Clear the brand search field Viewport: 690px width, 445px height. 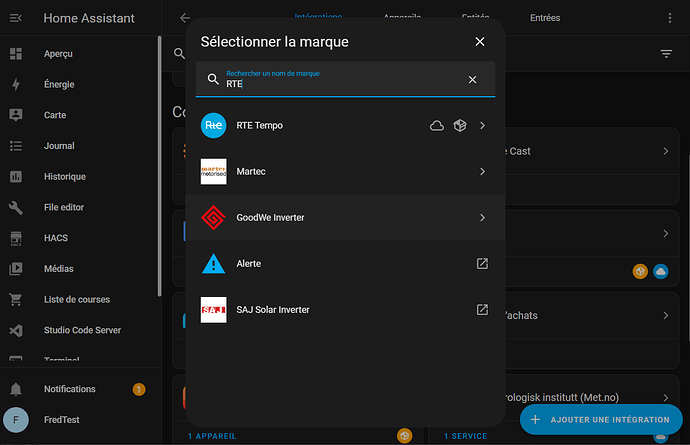tap(472, 80)
